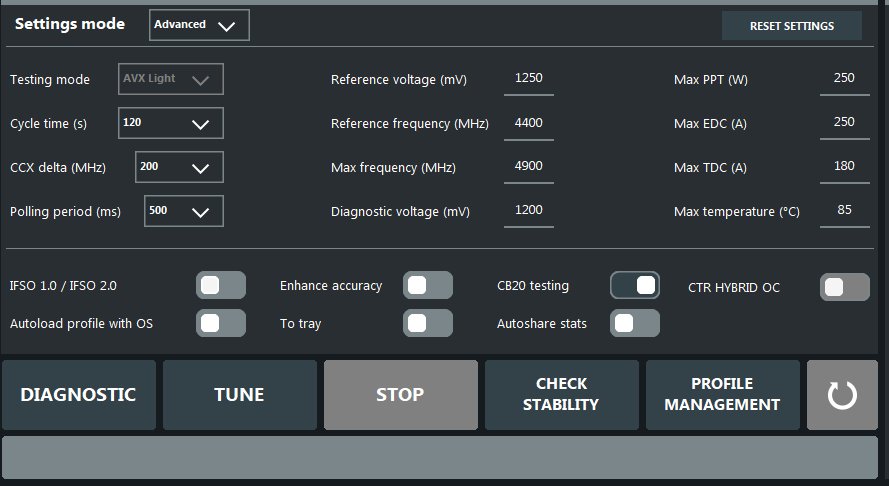
Task: Open PROFILE MANAGEMENT
Action: (723, 395)
